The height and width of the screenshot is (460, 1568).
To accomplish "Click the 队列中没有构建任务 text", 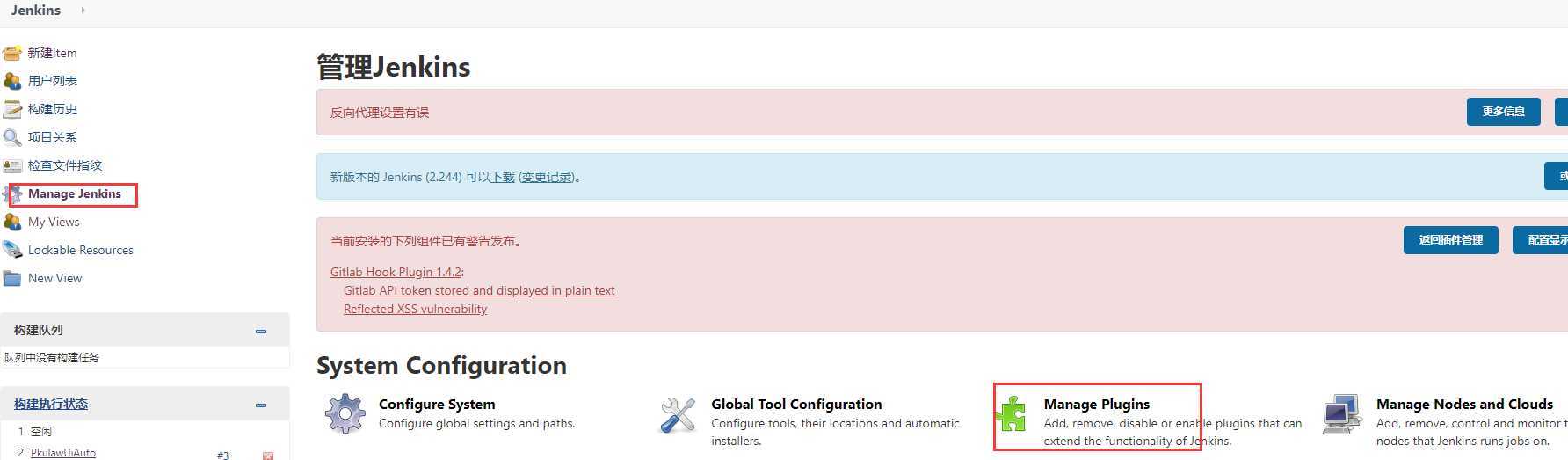I will [52, 357].
